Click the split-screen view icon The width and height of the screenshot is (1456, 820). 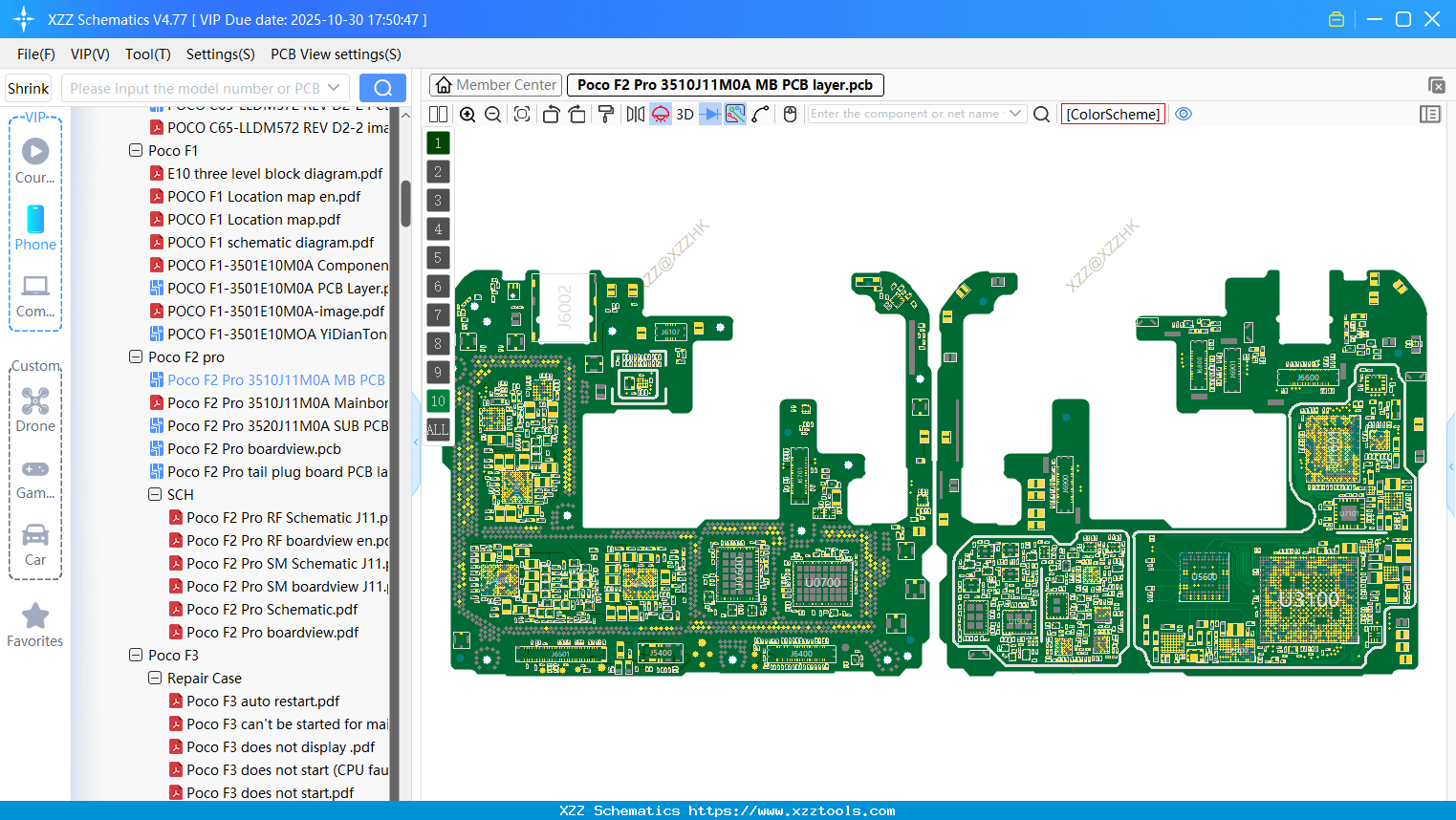[x=437, y=114]
